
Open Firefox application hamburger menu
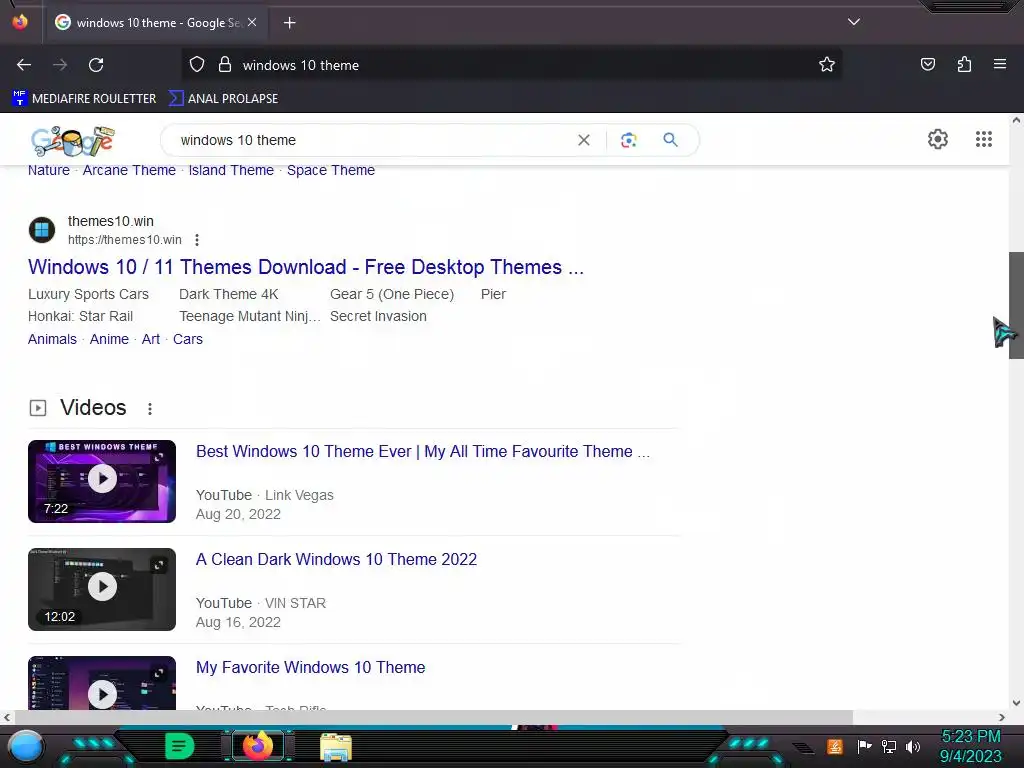1000,64
